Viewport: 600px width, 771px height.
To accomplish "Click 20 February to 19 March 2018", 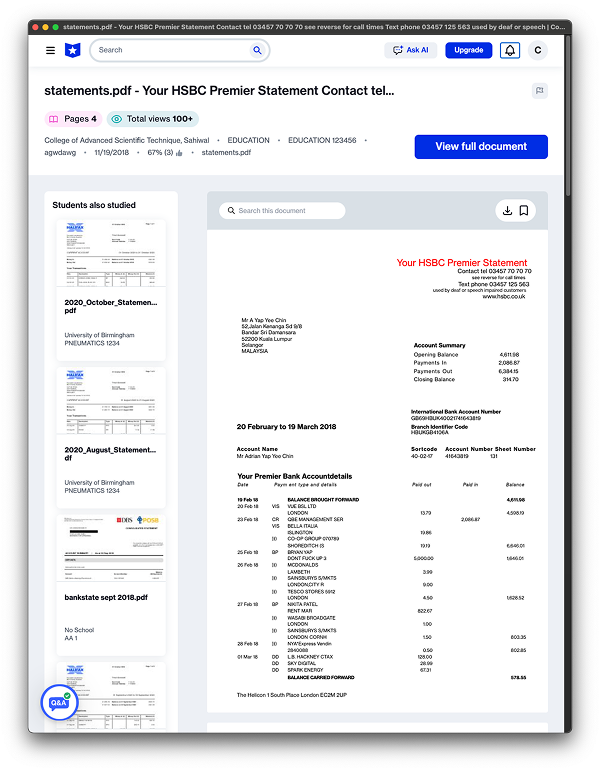I will [x=286, y=427].
